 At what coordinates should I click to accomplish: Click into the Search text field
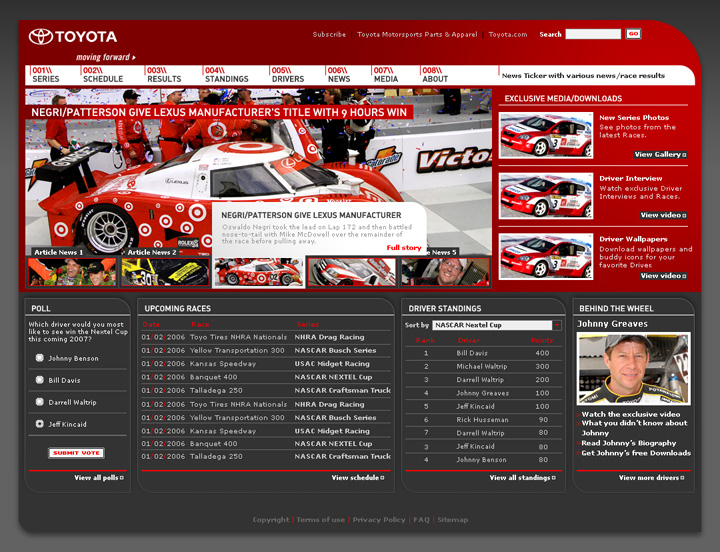(x=593, y=34)
